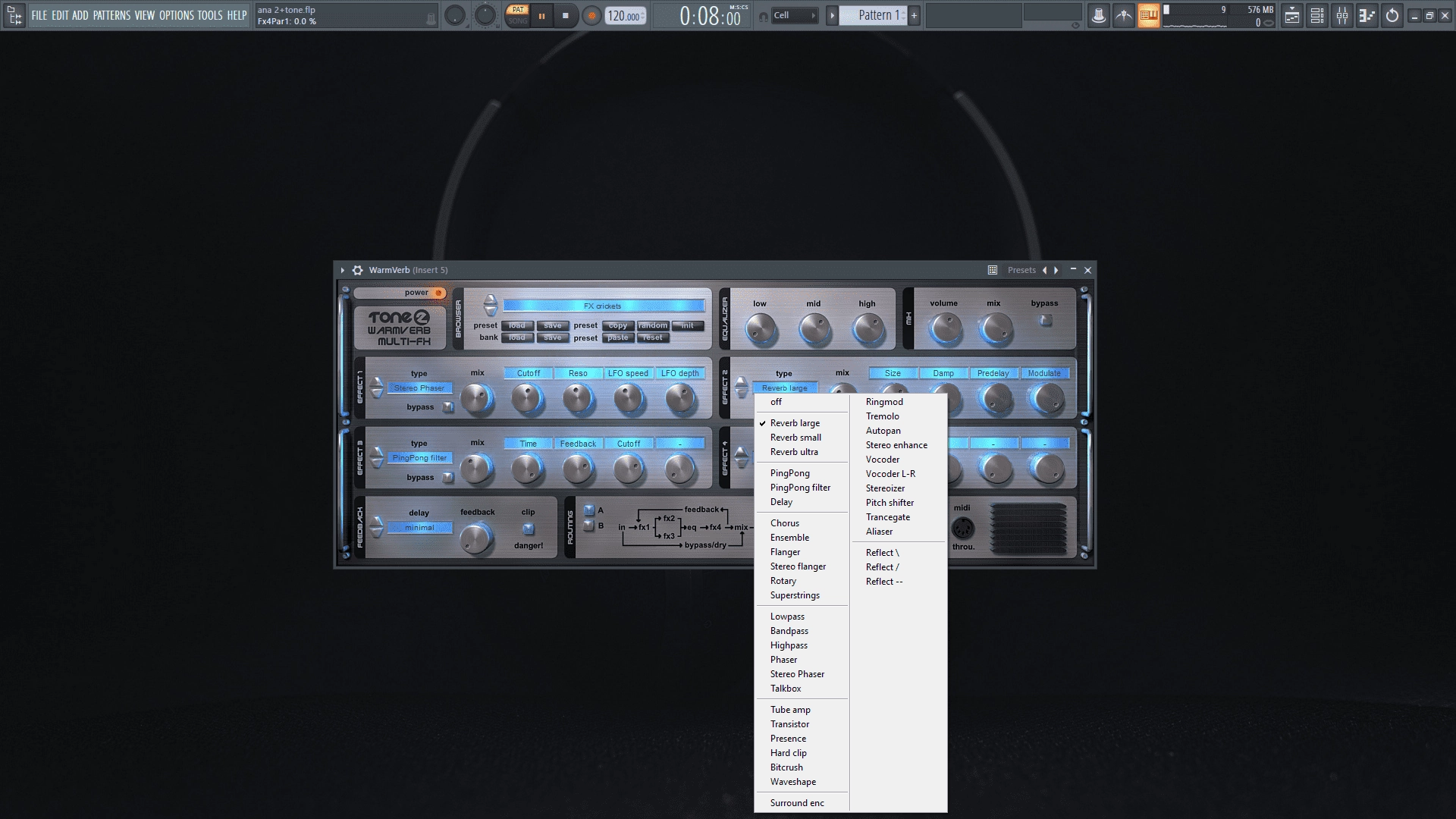Open the playlist view icon
1456x819 pixels.
(x=1292, y=15)
